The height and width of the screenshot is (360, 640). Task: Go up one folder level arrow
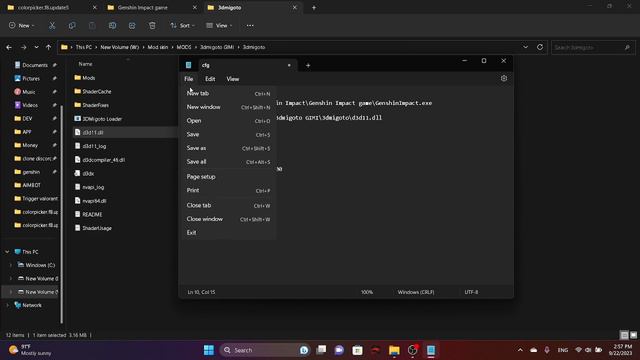(49, 47)
